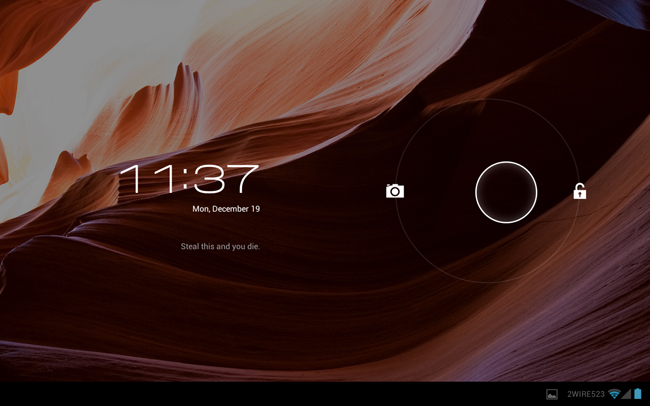Click the 11:37 lock screen clock
This screenshot has height=406, width=650.
click(x=189, y=180)
